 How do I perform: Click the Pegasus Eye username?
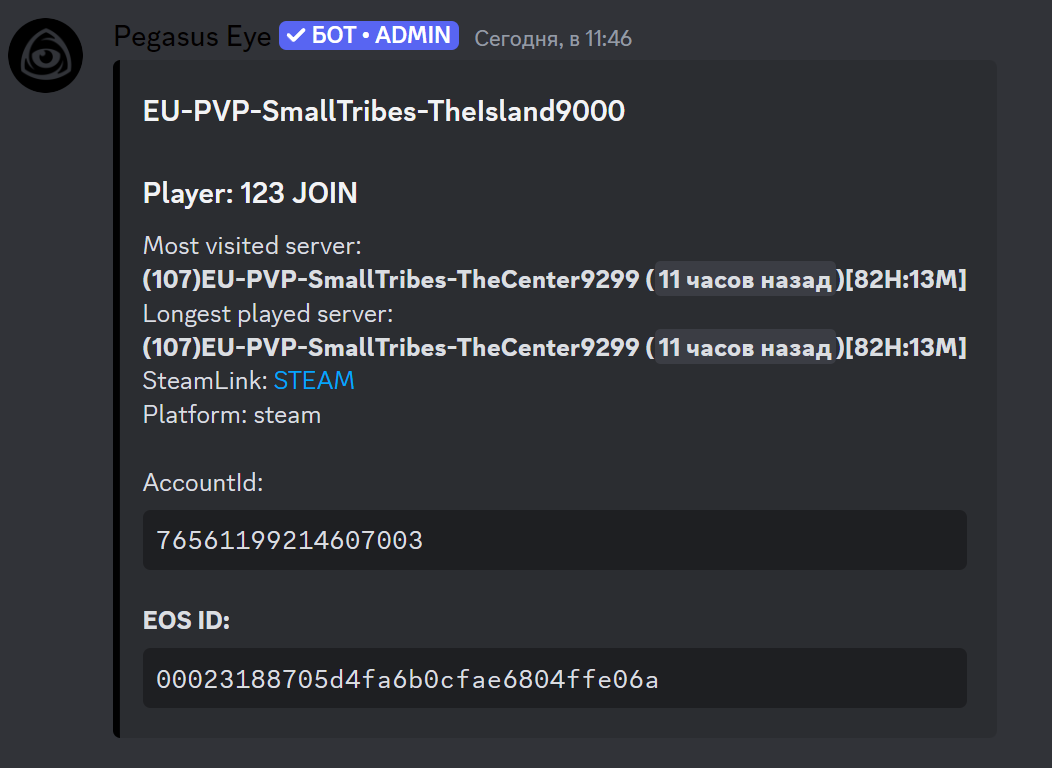point(192,35)
